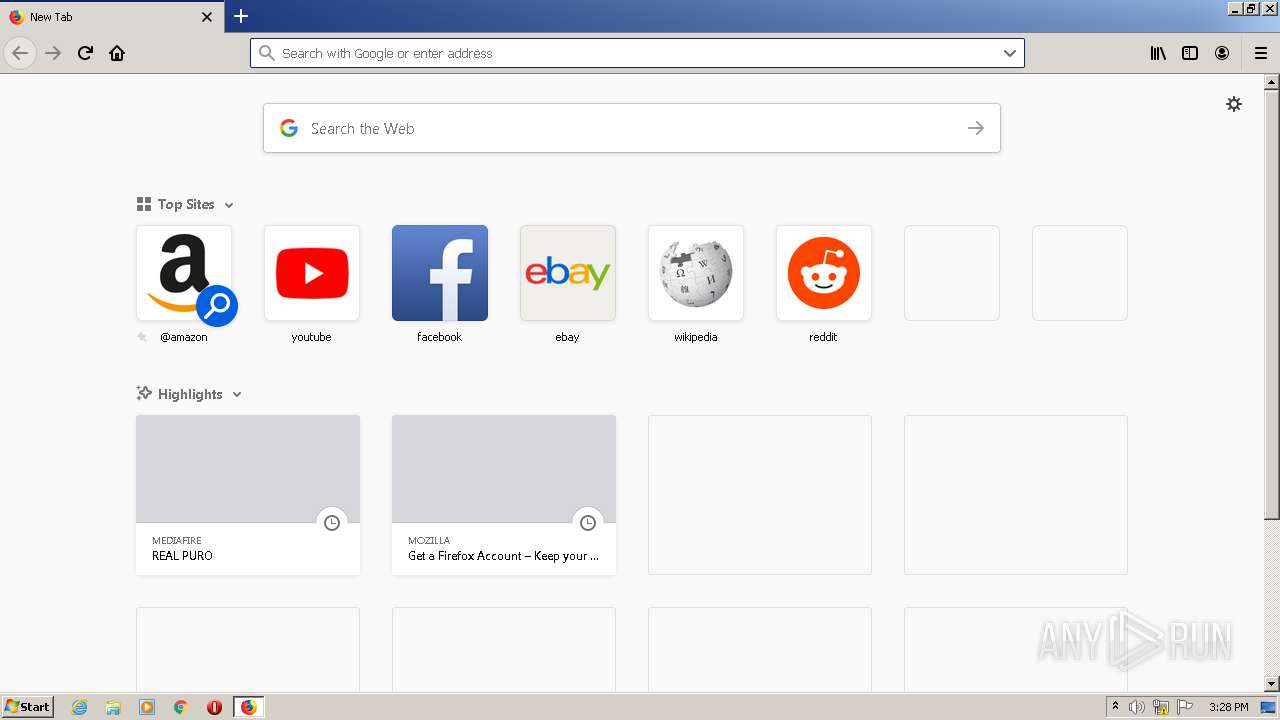Go back using the back arrow button
Viewport: 1280px width, 720px height.
pos(20,53)
